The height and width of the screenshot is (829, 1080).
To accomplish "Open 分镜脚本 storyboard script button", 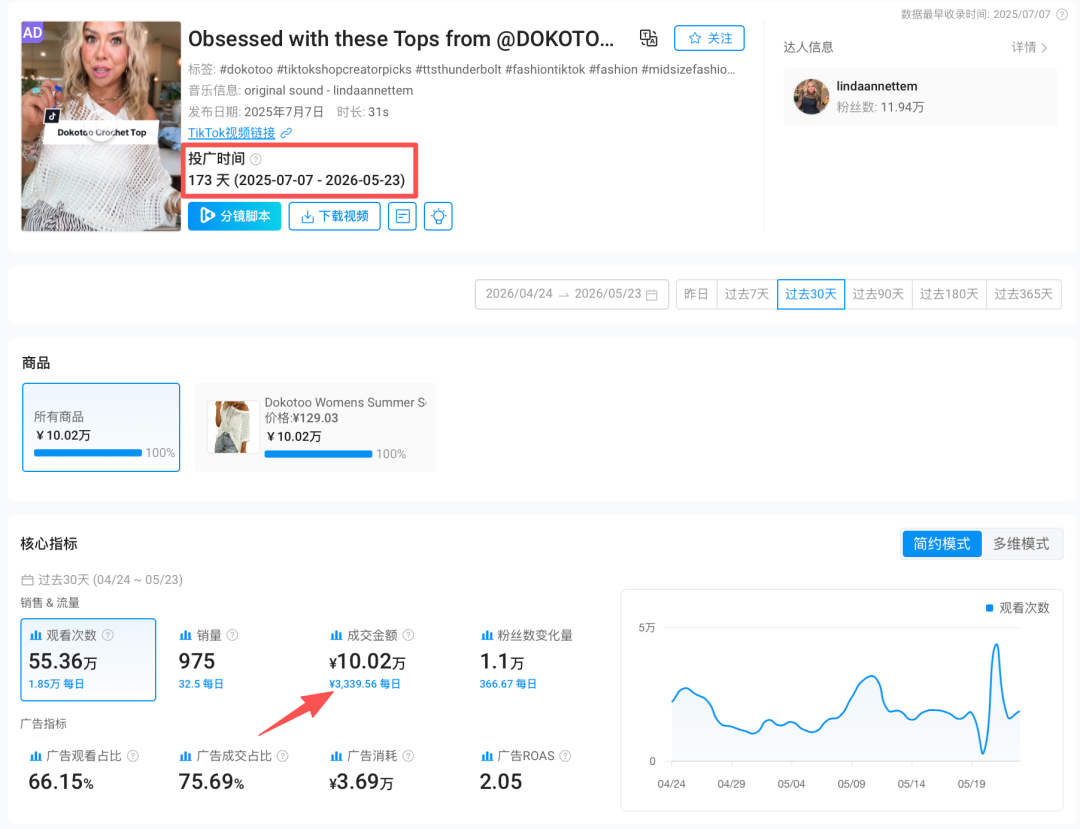I will pyautogui.click(x=234, y=216).
